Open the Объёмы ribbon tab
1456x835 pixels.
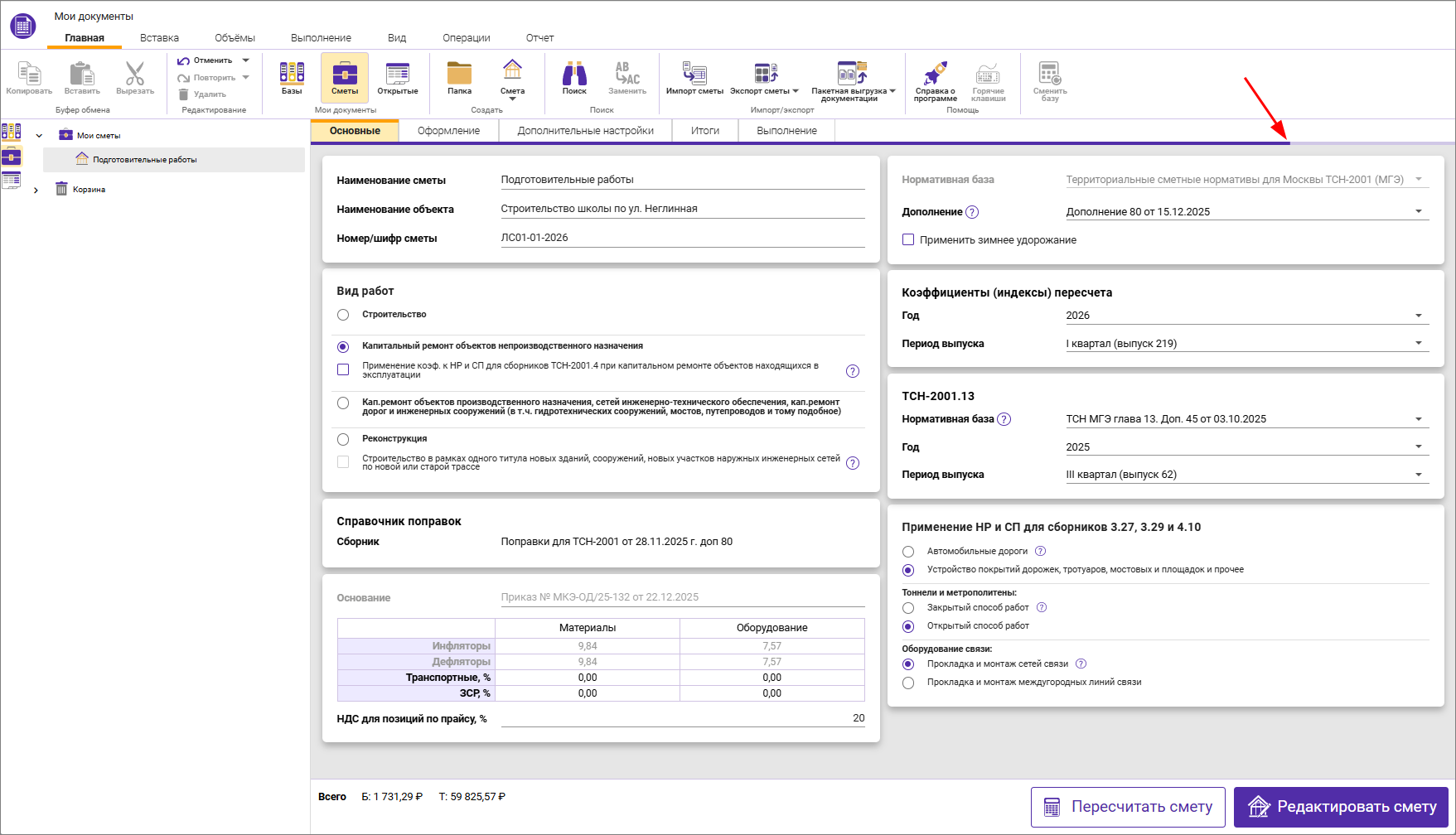(x=235, y=38)
